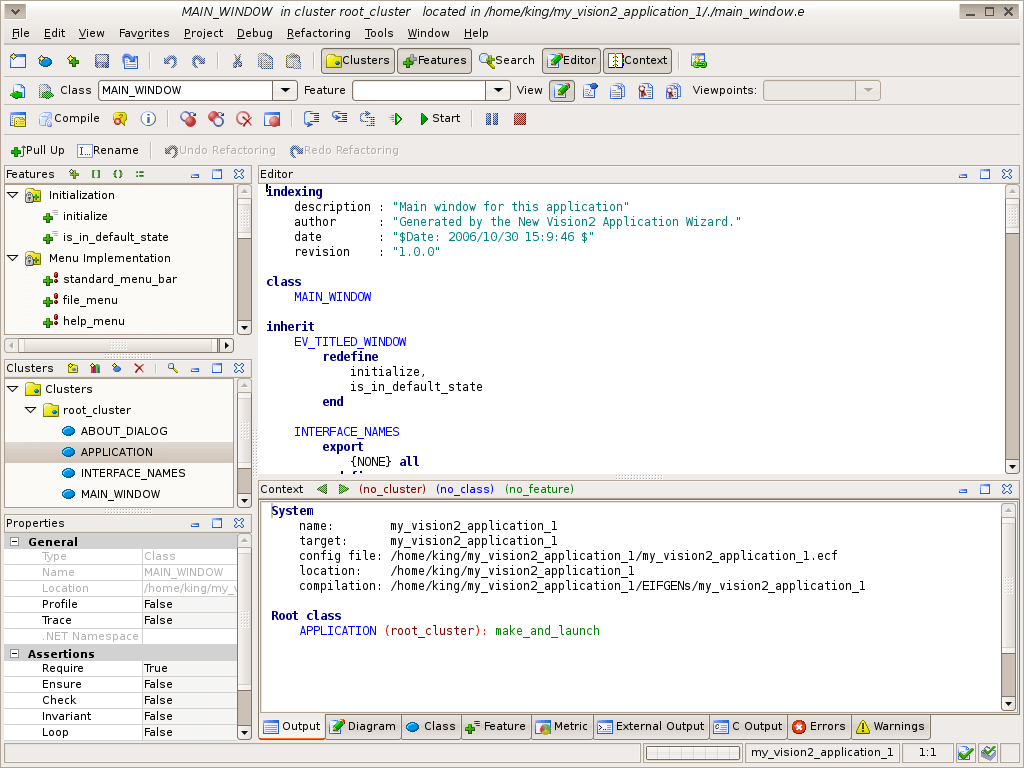Click the Rename refactoring tool

click(x=108, y=151)
